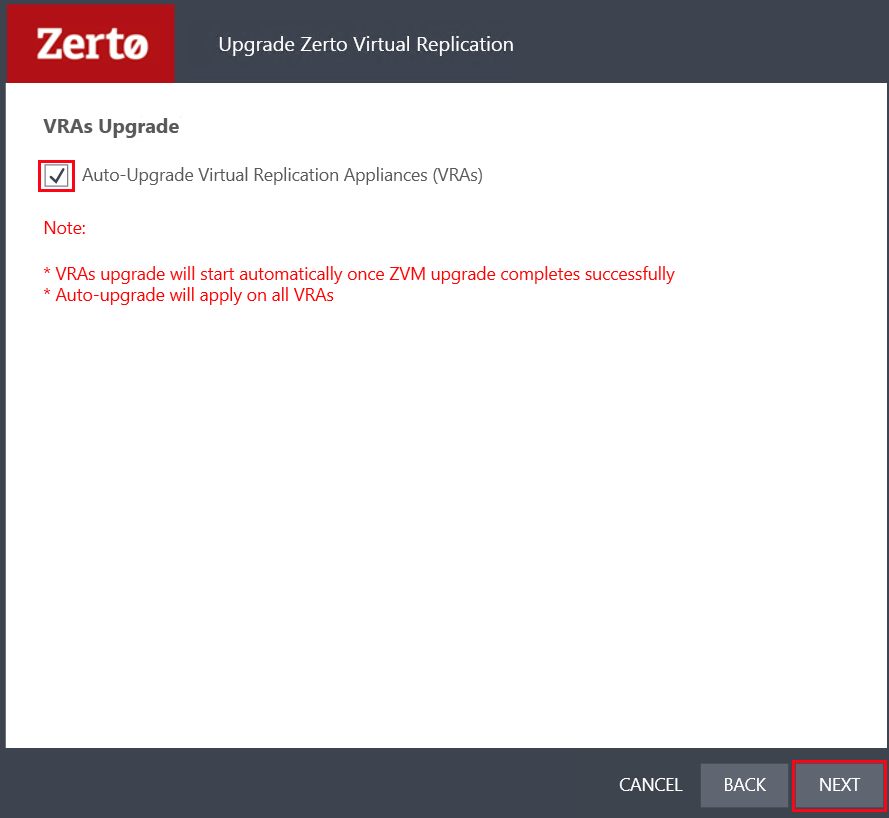Uncheck Auto-Upgrade Virtual Replication Appliances checkbox
Screen dimensions: 889x818
click(x=57, y=176)
